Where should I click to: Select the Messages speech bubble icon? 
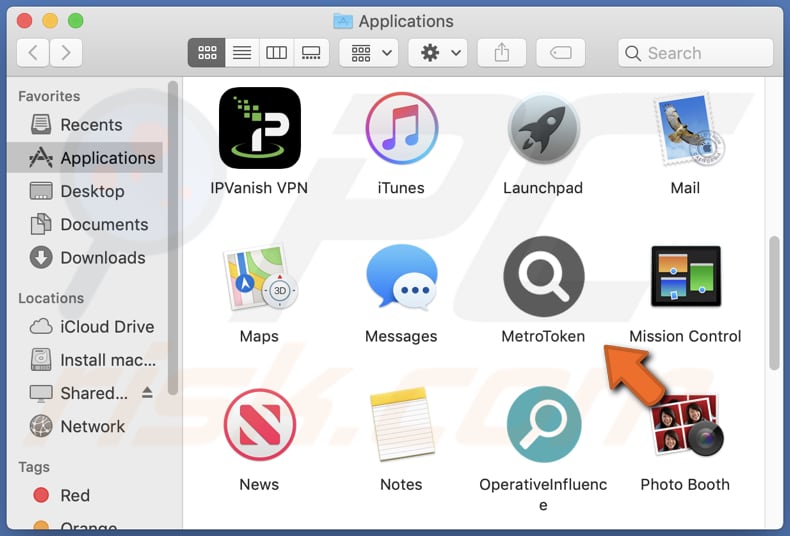(x=402, y=277)
